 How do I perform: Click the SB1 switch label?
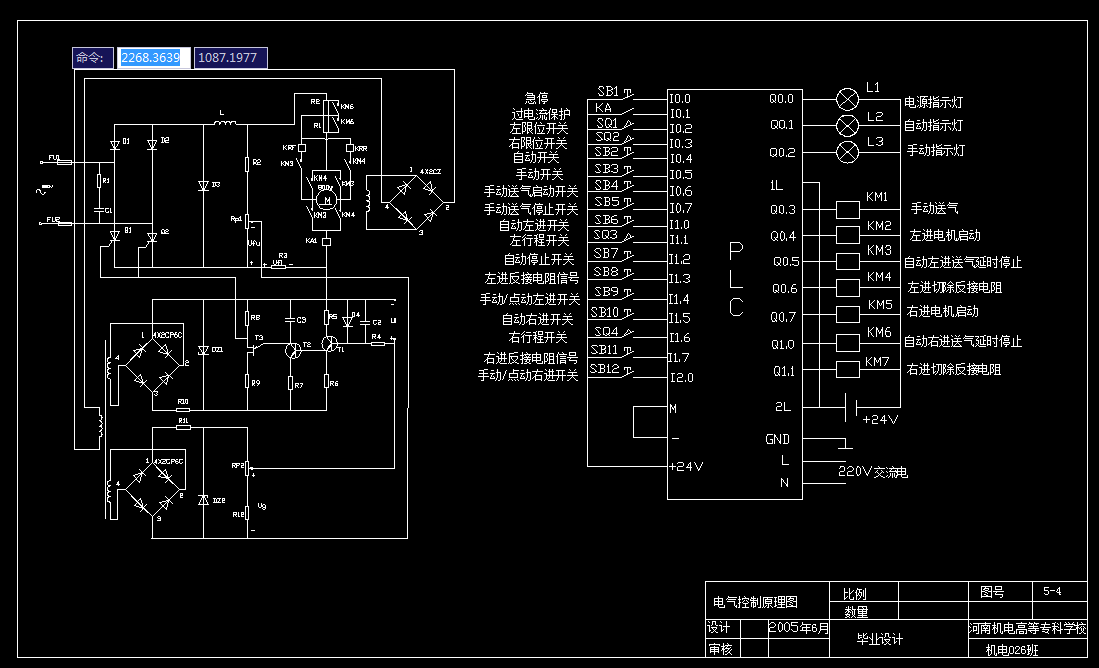coord(608,92)
